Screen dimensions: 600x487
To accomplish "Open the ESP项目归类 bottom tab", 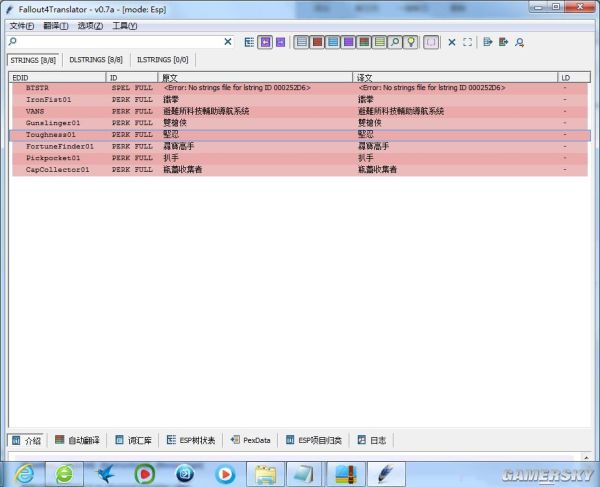I will coord(314,440).
